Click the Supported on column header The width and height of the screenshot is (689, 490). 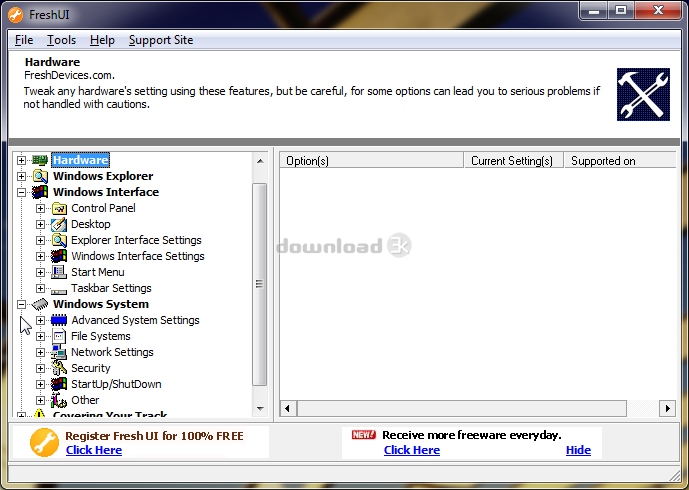coord(620,160)
